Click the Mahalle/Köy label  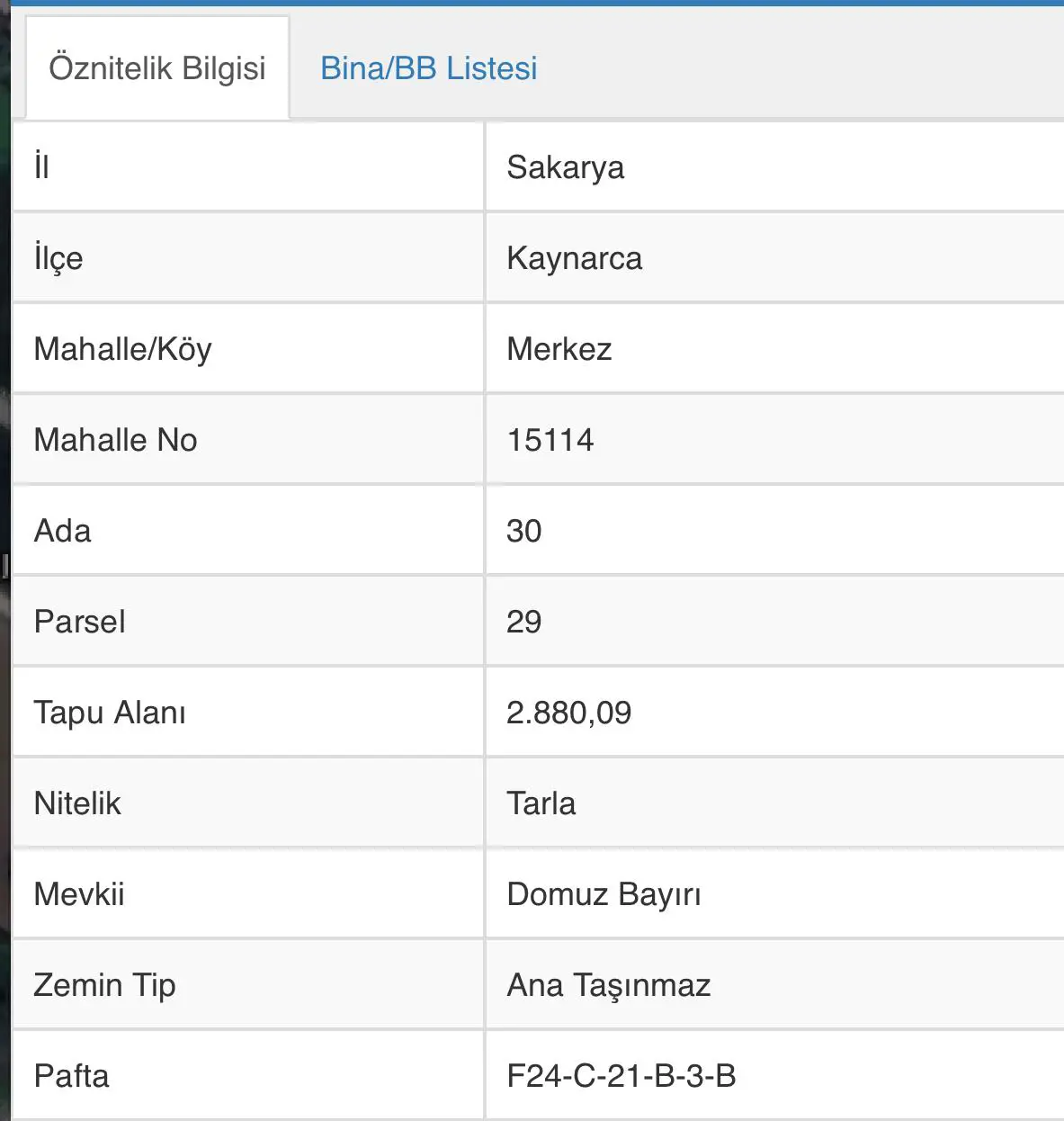point(123,349)
